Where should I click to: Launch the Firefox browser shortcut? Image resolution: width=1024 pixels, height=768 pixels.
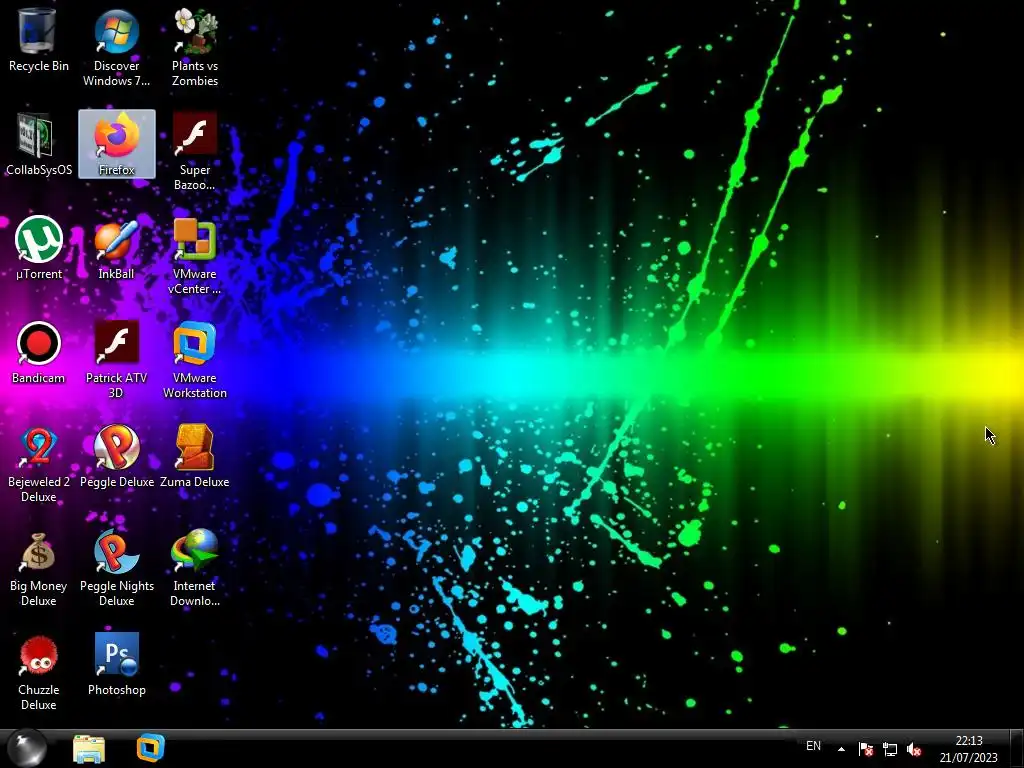point(116,144)
